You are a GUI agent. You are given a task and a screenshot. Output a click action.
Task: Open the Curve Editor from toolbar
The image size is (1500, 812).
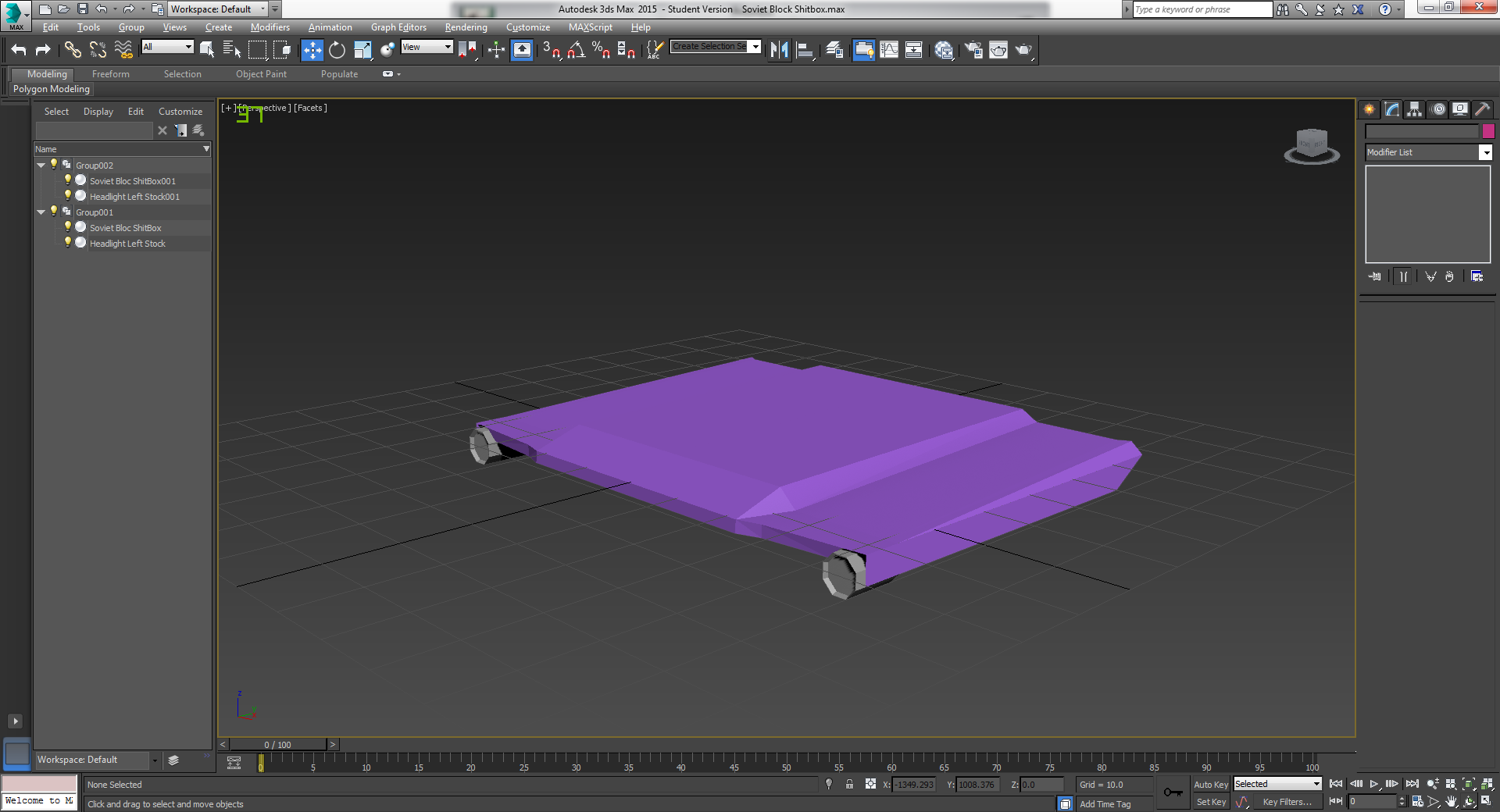(x=889, y=50)
